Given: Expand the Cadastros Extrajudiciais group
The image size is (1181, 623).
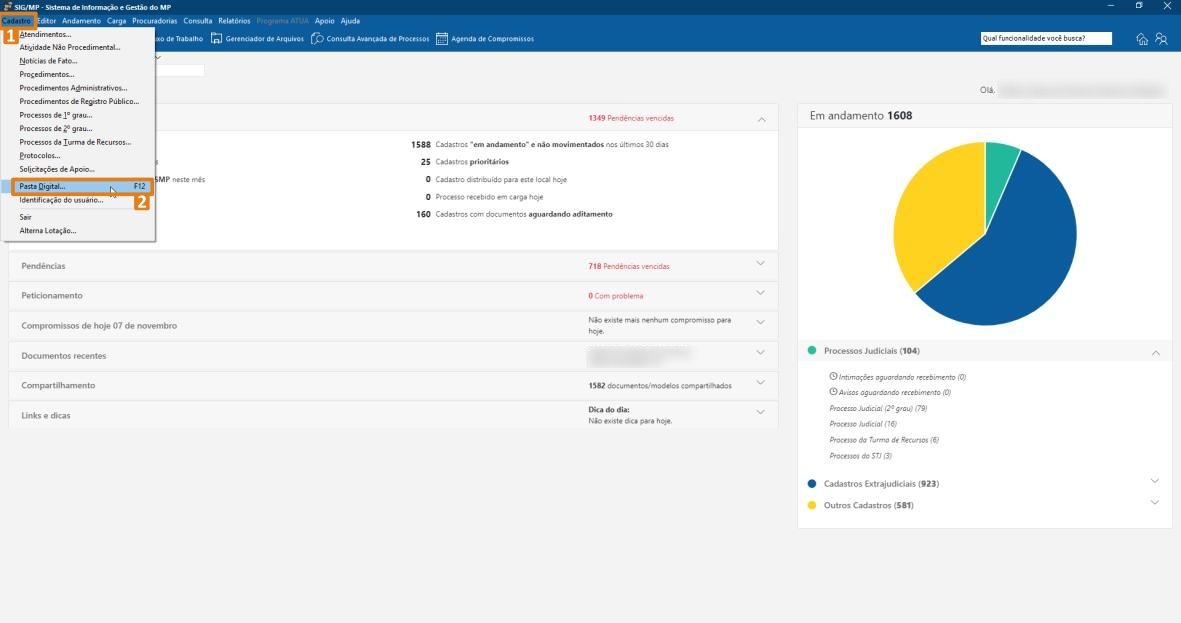Looking at the screenshot, I should click(1155, 481).
